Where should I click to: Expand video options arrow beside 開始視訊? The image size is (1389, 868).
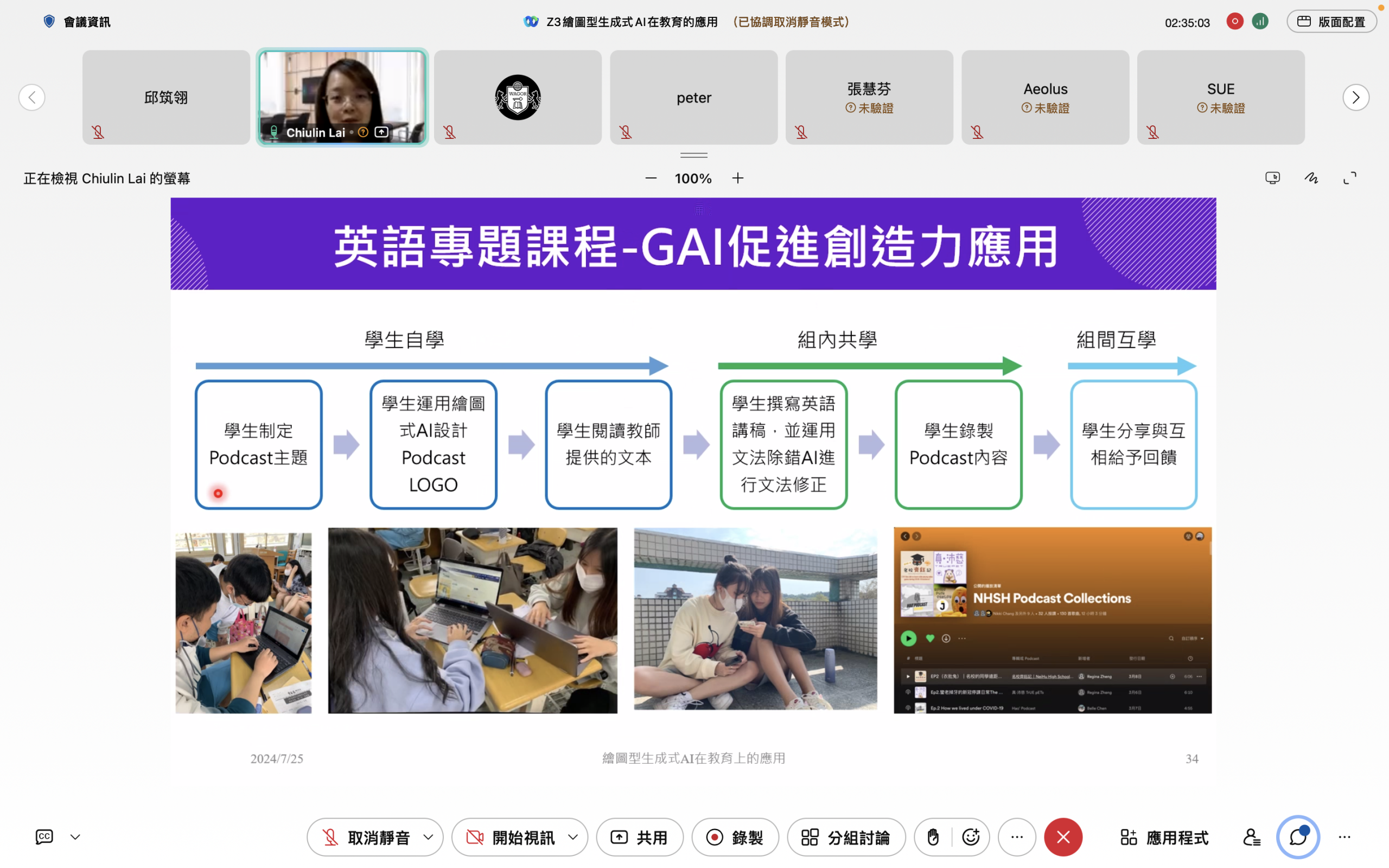point(573,837)
